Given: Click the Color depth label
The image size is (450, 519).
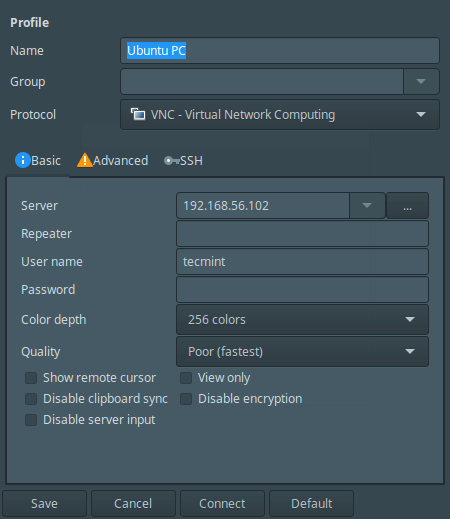Looking at the screenshot, I should pos(54,320).
